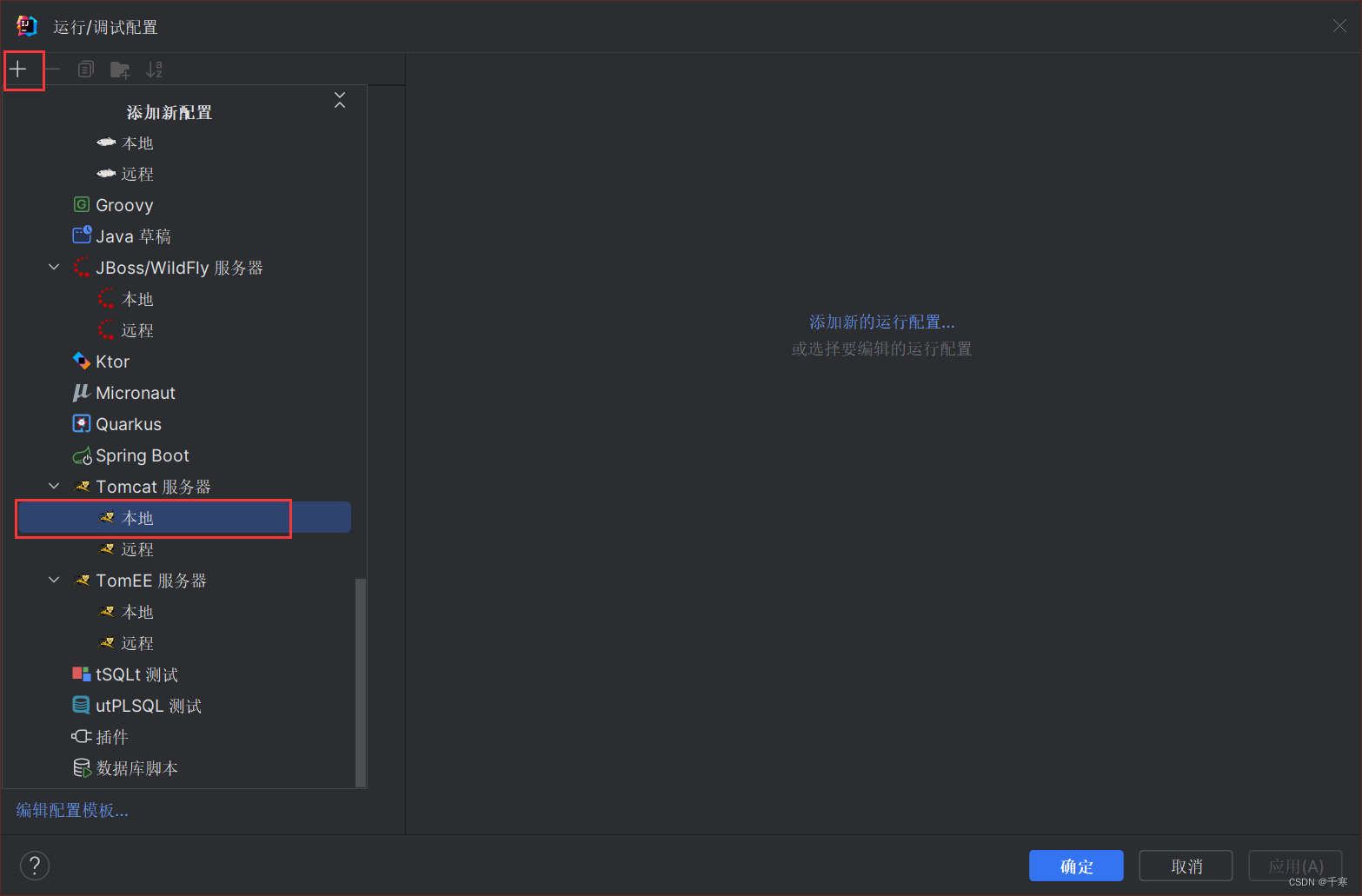Click the Micronaut mu icon
The height and width of the screenshot is (896, 1362).
tap(82, 393)
